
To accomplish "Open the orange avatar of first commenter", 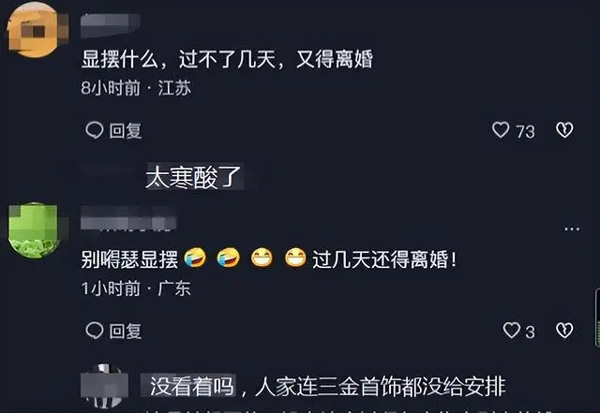I will [x=34, y=30].
